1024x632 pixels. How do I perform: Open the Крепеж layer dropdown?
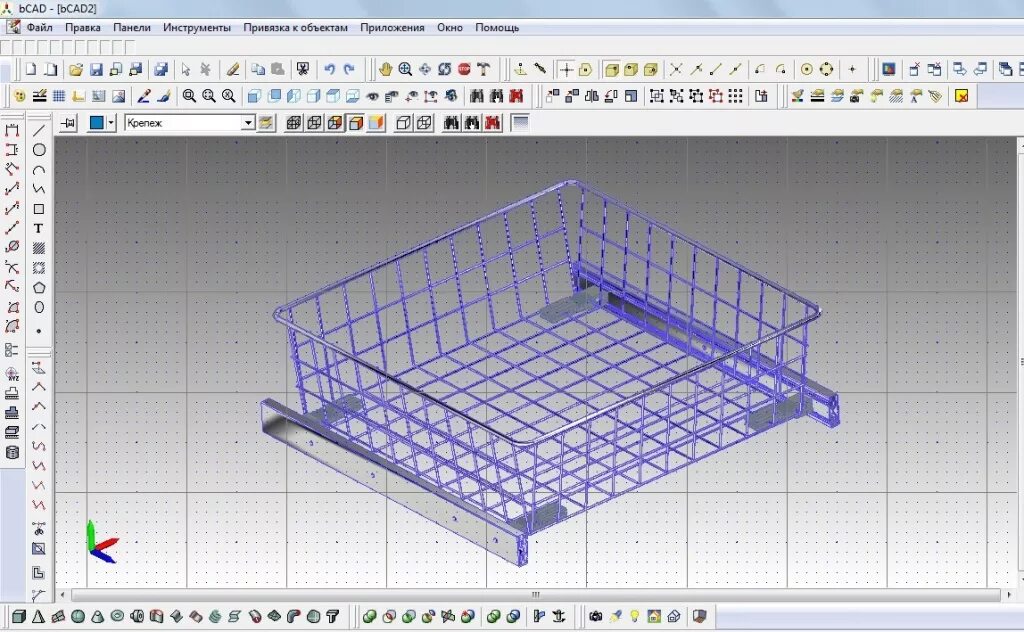[248, 123]
